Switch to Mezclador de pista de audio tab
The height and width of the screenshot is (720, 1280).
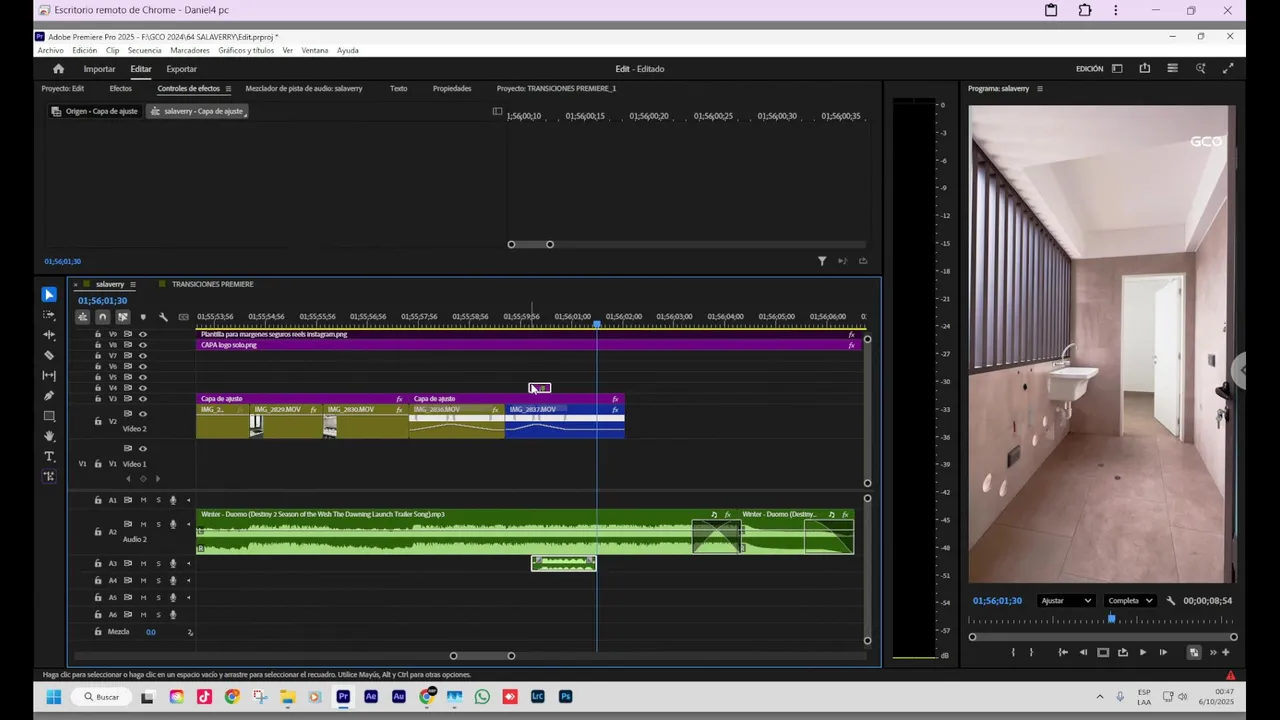304,88
